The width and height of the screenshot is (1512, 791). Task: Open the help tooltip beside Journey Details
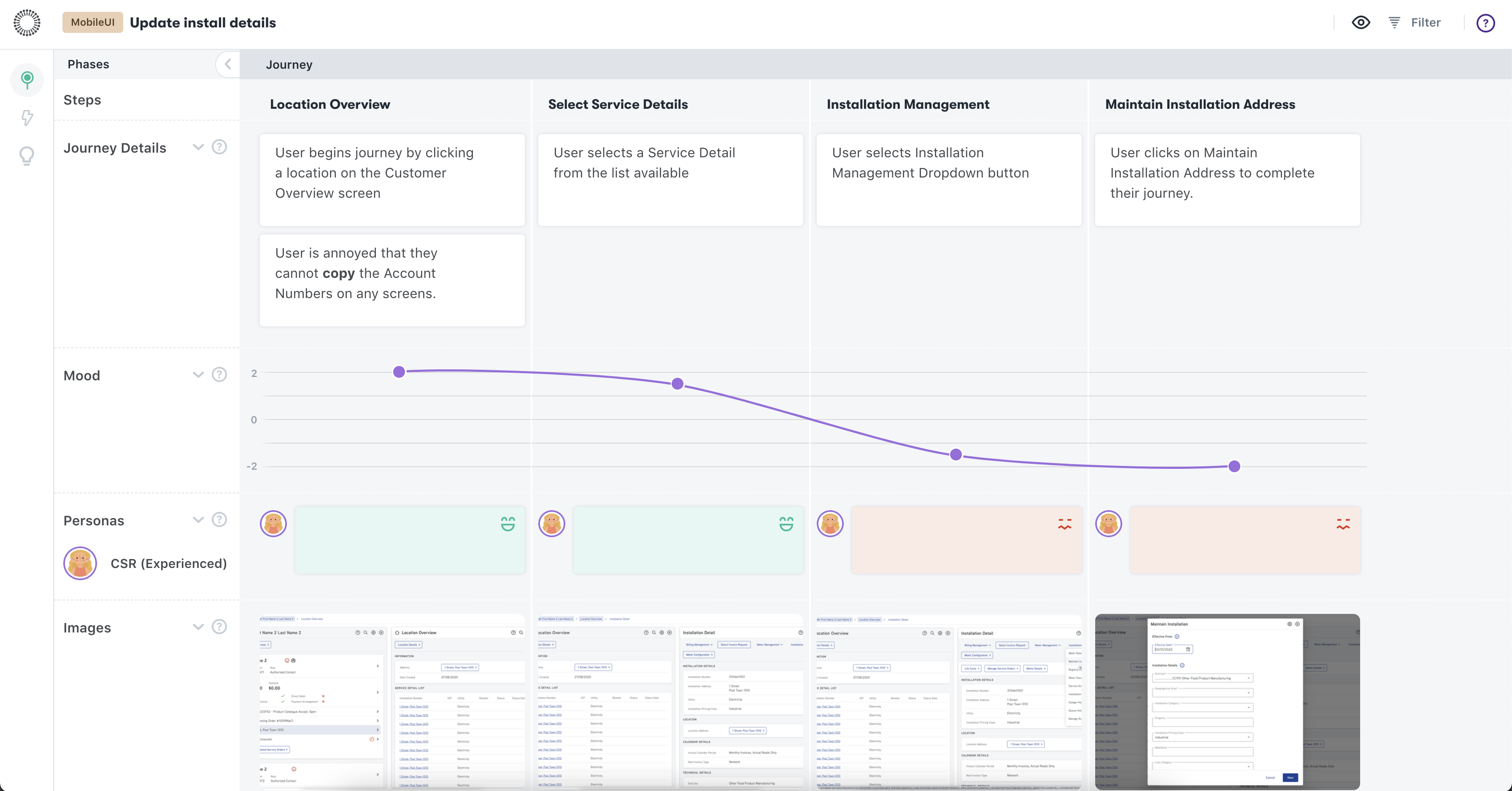pos(219,147)
